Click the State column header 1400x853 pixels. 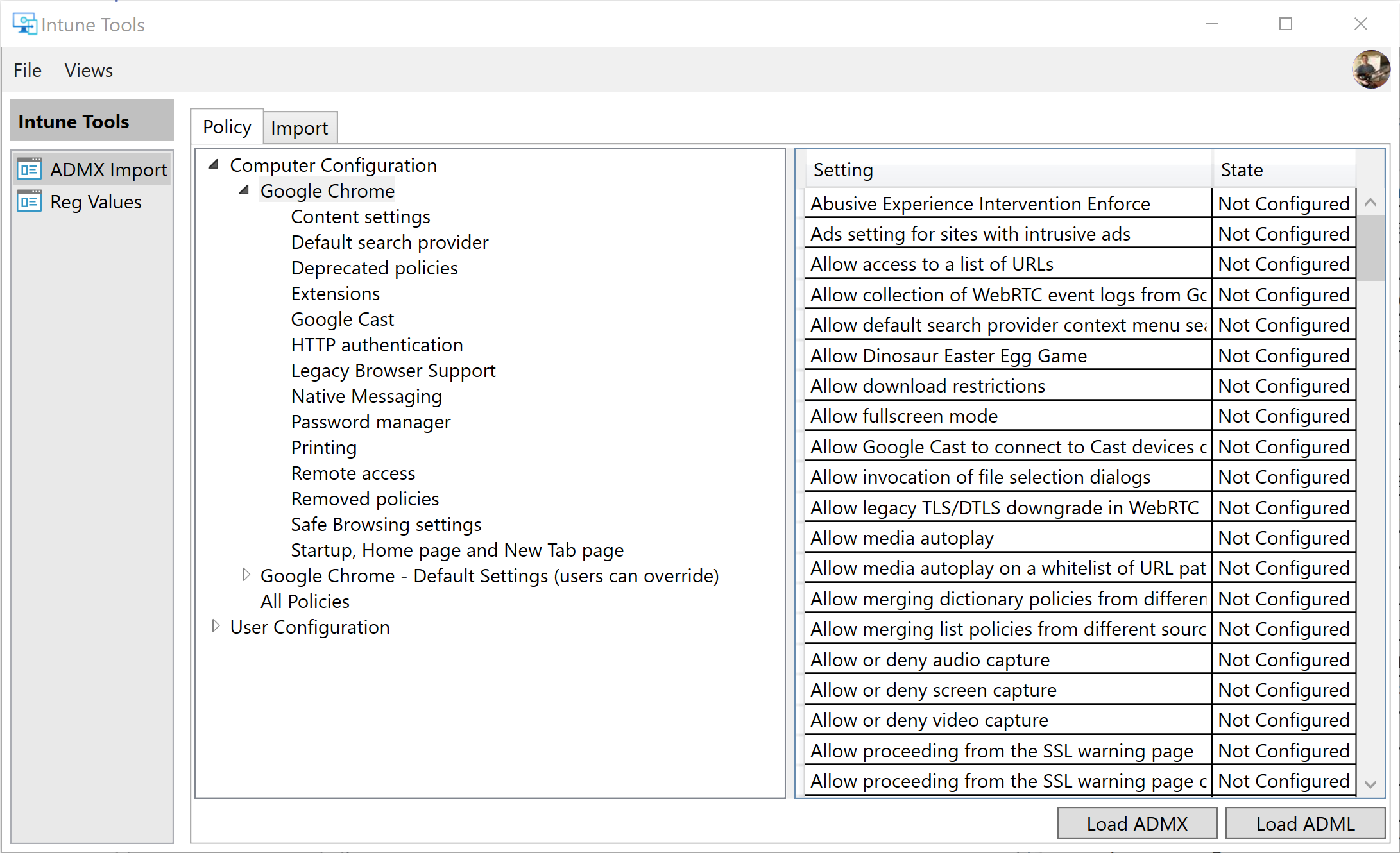[x=1282, y=170]
